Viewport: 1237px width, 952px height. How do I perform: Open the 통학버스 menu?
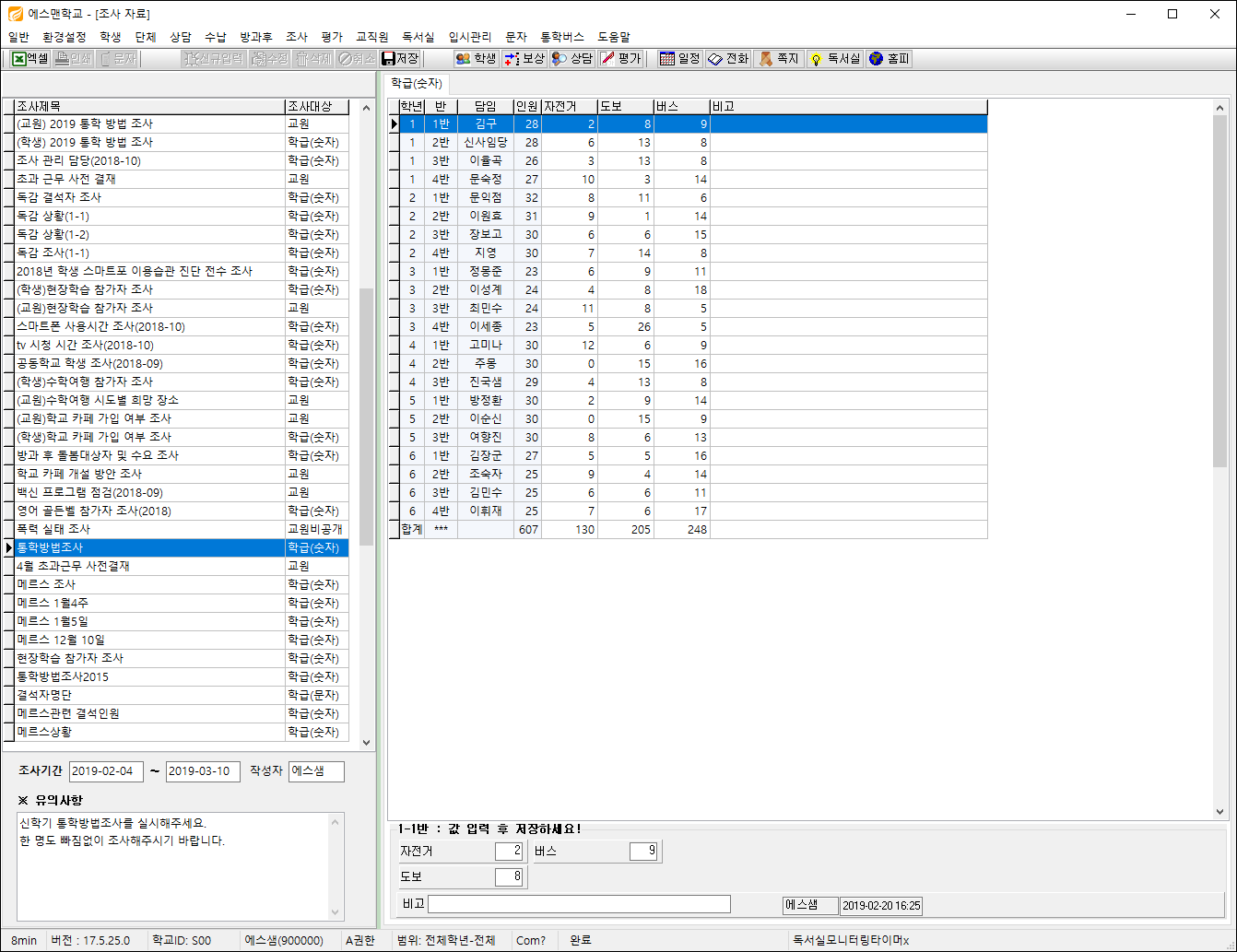coord(562,37)
